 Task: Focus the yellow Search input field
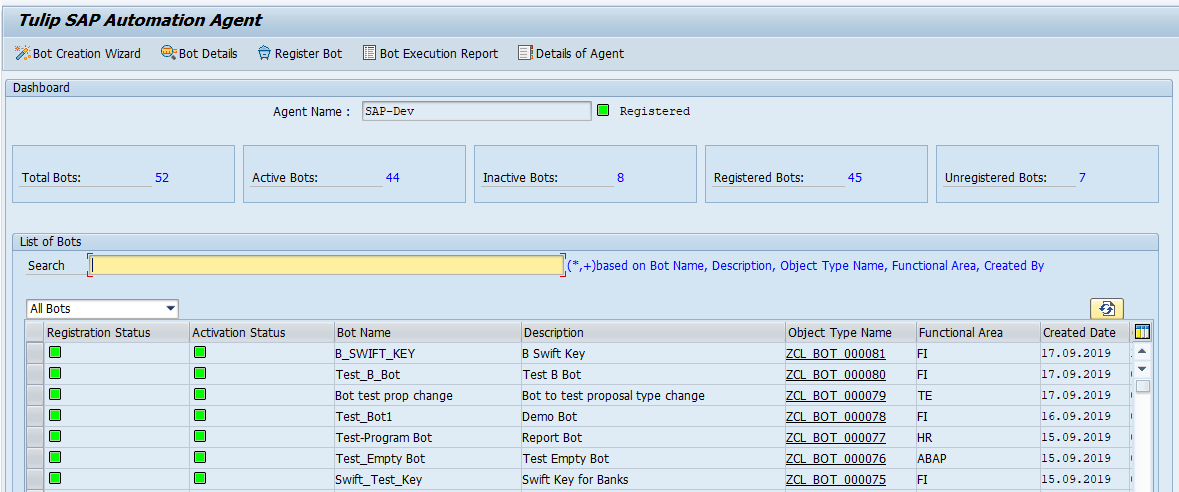[326, 266]
